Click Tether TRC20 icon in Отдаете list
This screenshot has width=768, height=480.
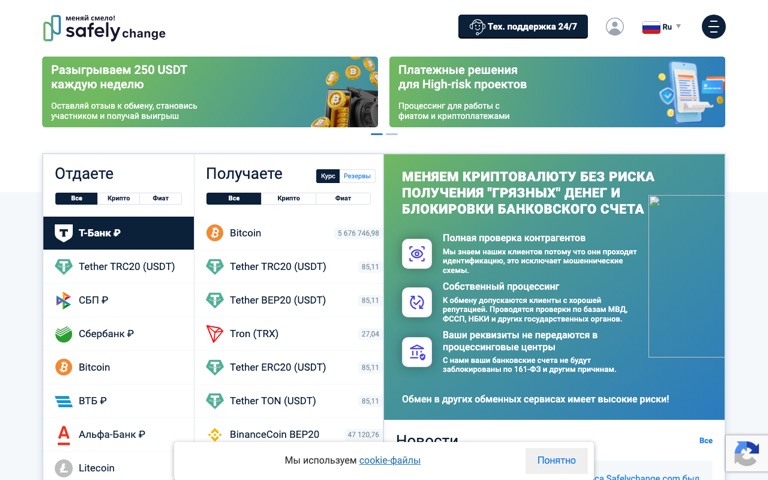click(x=64, y=266)
